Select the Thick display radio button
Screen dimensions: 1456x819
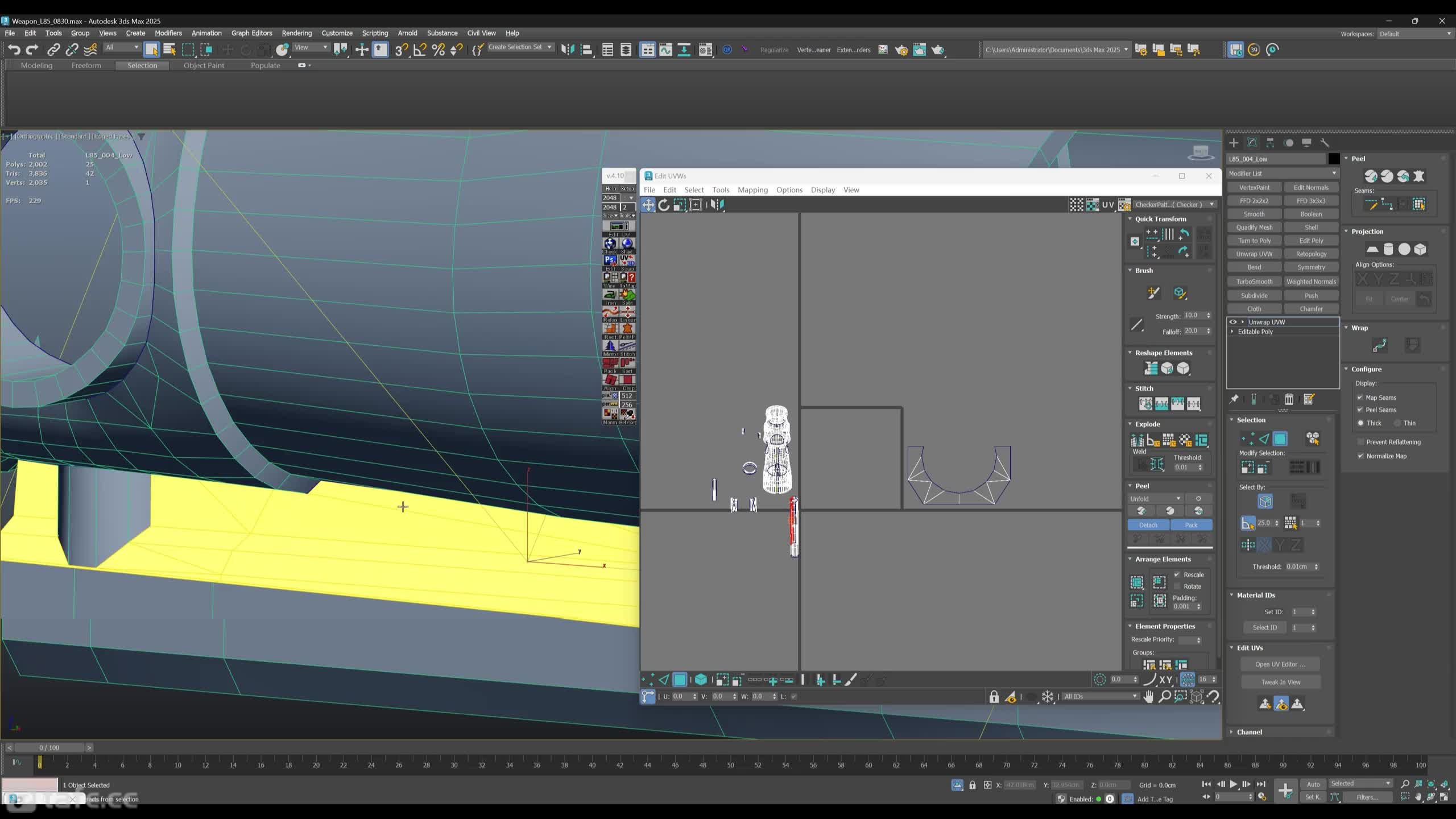(x=1360, y=423)
